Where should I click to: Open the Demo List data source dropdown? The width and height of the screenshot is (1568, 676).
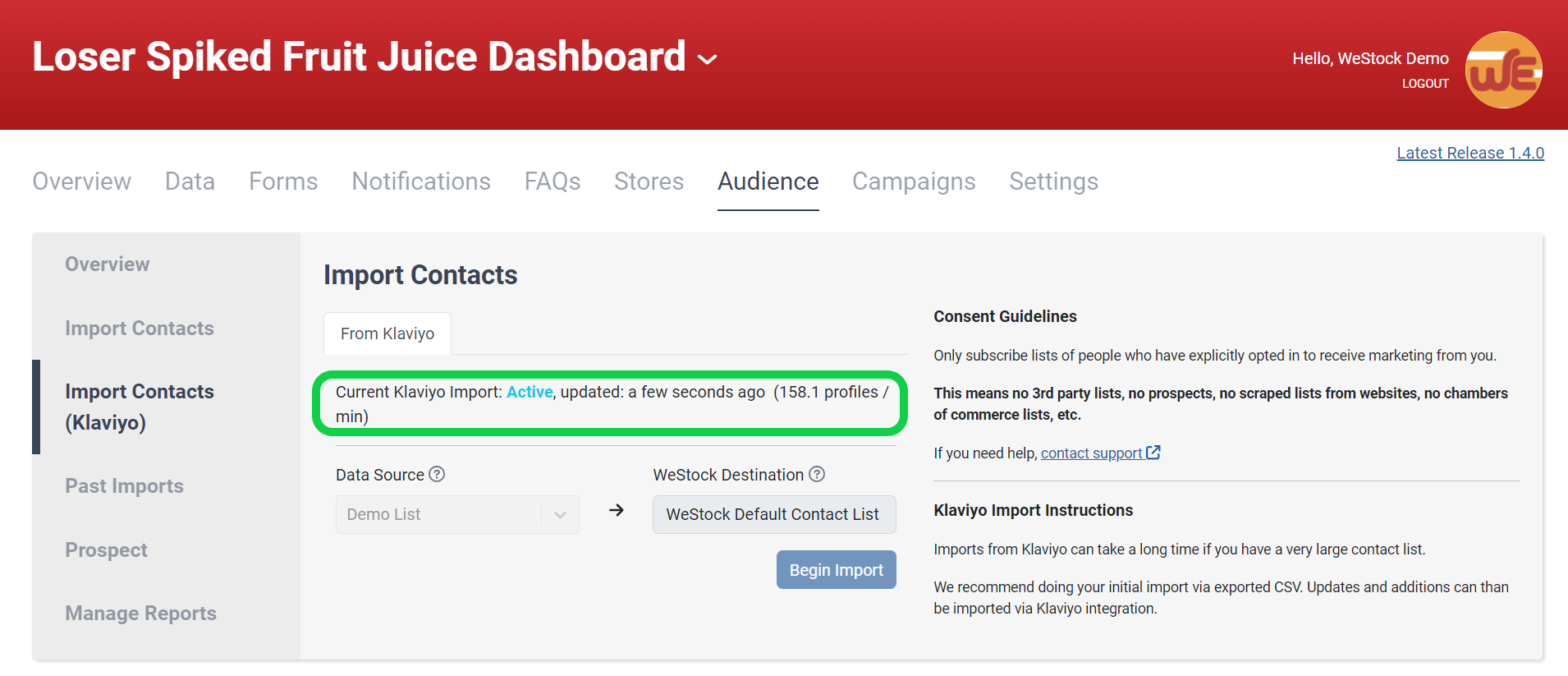[x=457, y=514]
